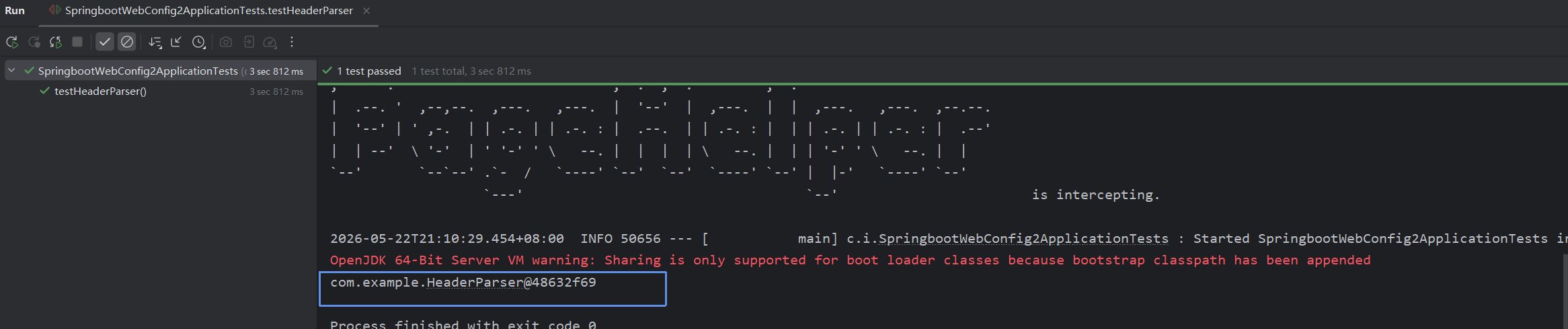
Task: Collapse the SpringbootWebConfig2ApplicationTests tree node
Action: coord(11,70)
